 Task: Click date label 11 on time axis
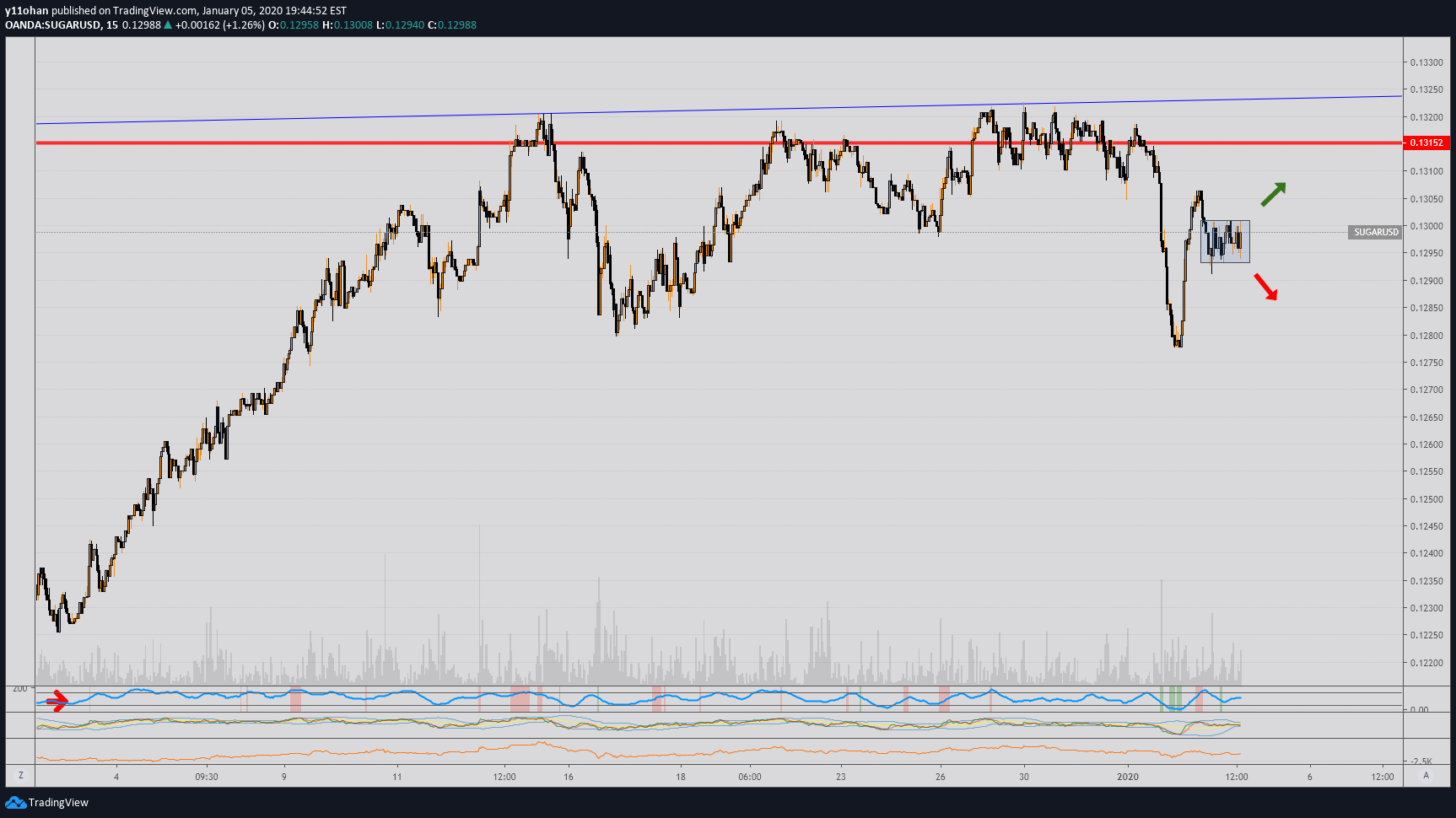pyautogui.click(x=396, y=777)
